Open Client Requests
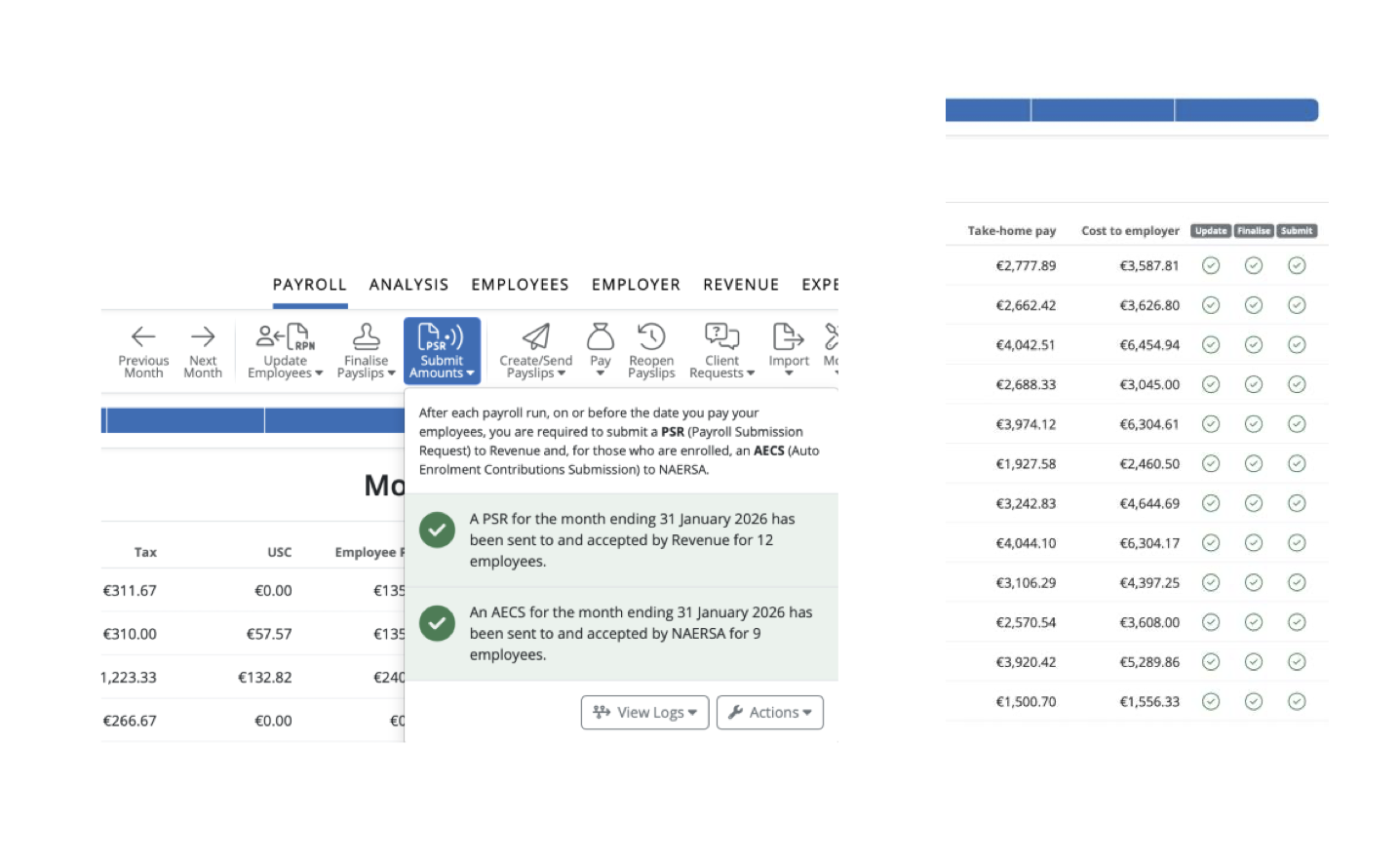The height and width of the screenshot is (864, 1400). point(721,351)
